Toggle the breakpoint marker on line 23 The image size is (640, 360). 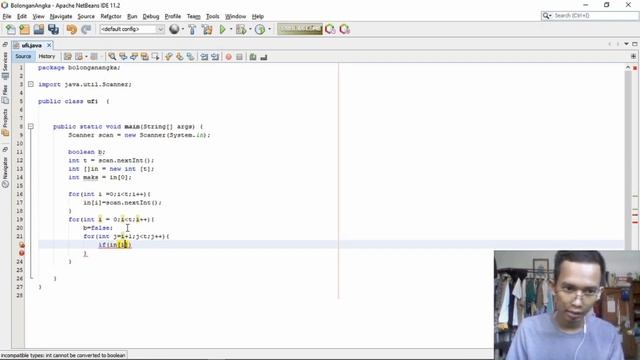22,253
